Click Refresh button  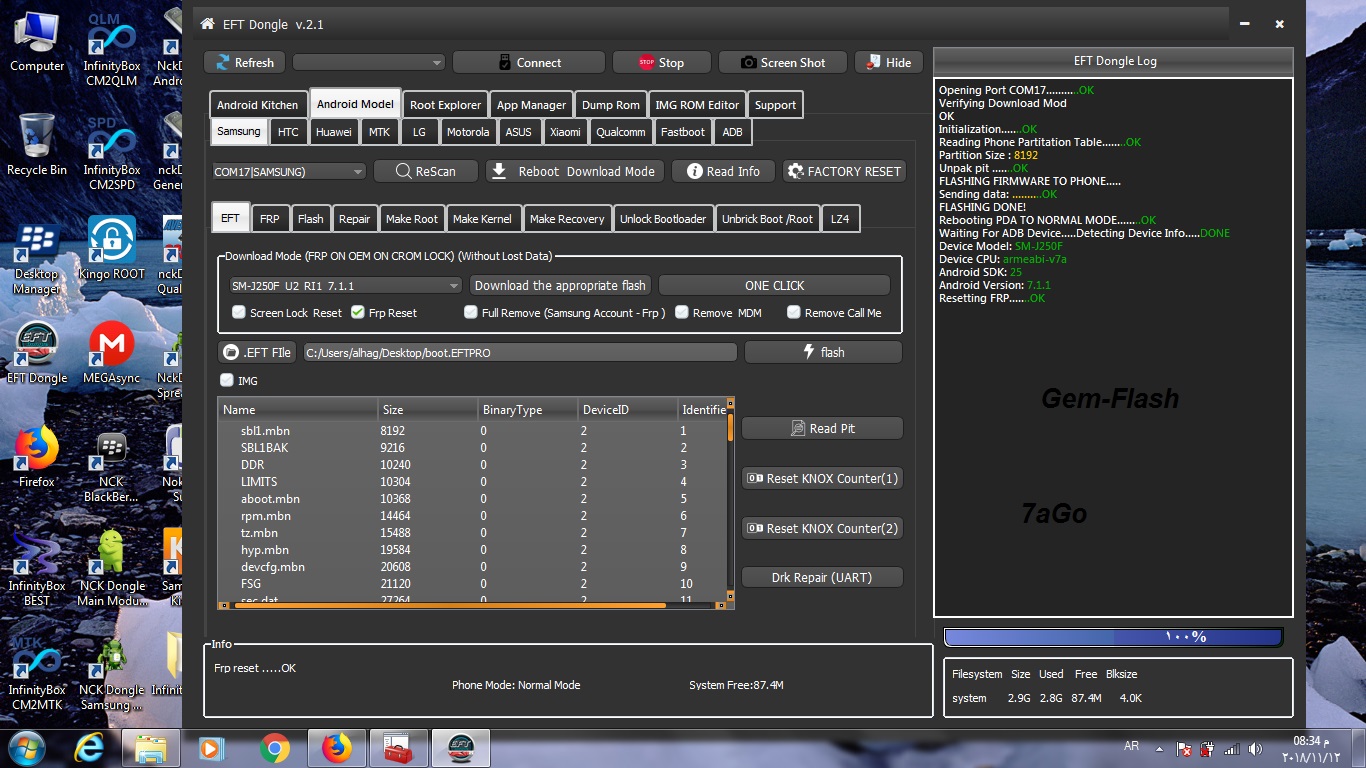click(x=244, y=62)
